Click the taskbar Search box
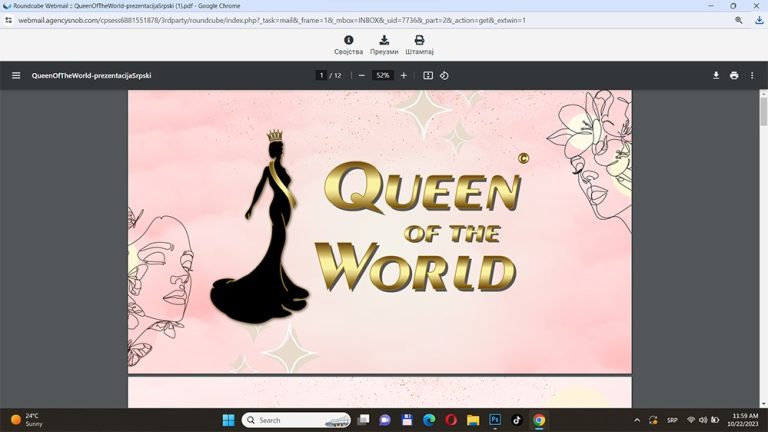 [296, 420]
